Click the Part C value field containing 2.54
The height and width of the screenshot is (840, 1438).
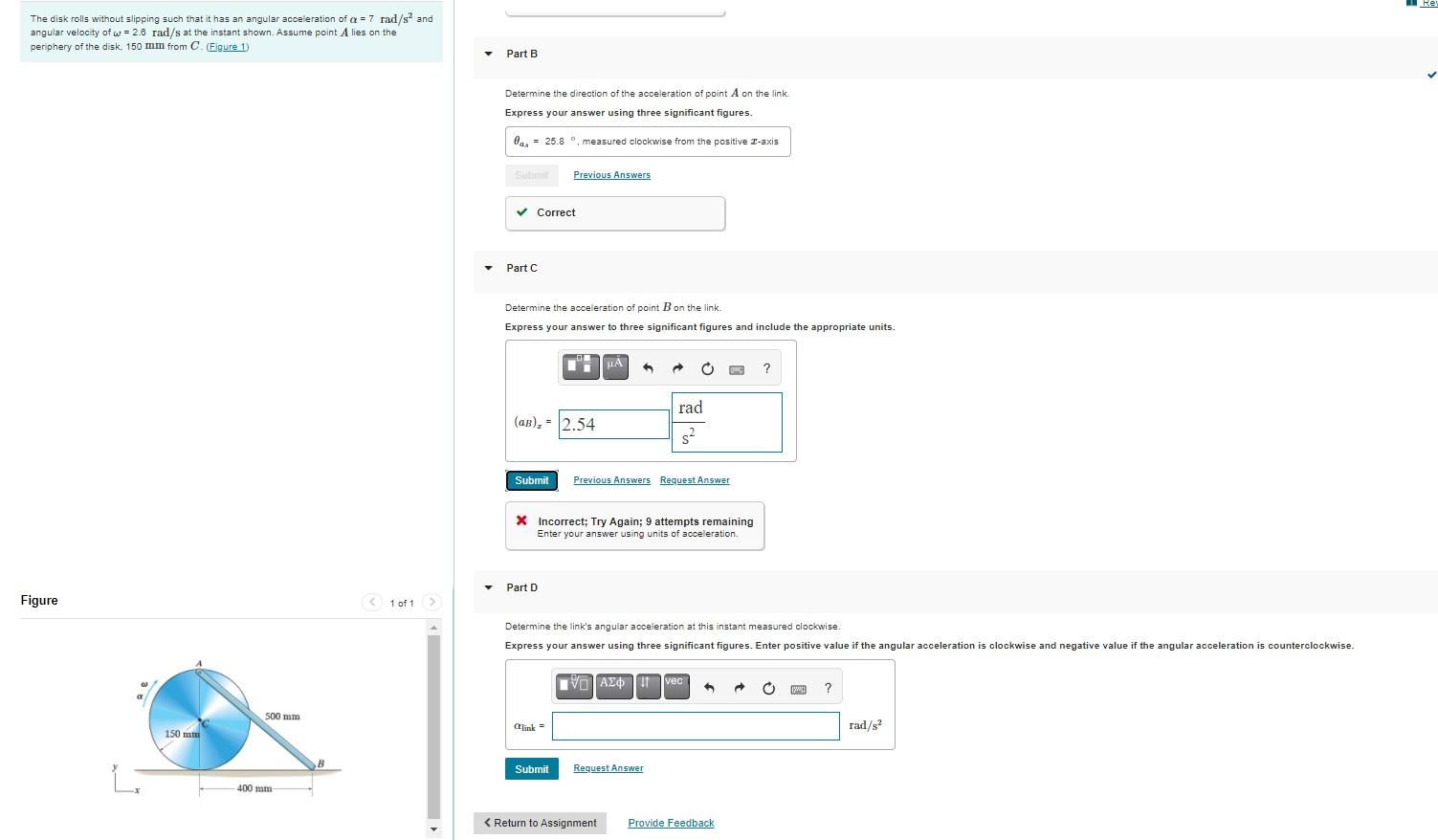tap(614, 424)
